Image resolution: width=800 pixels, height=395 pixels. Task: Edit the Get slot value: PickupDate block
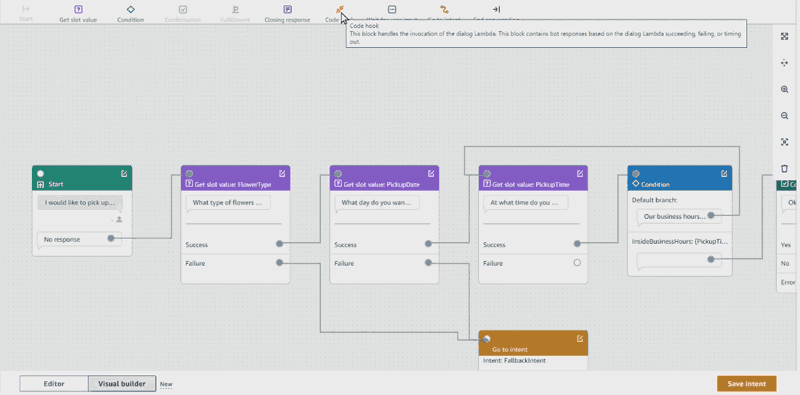point(431,174)
